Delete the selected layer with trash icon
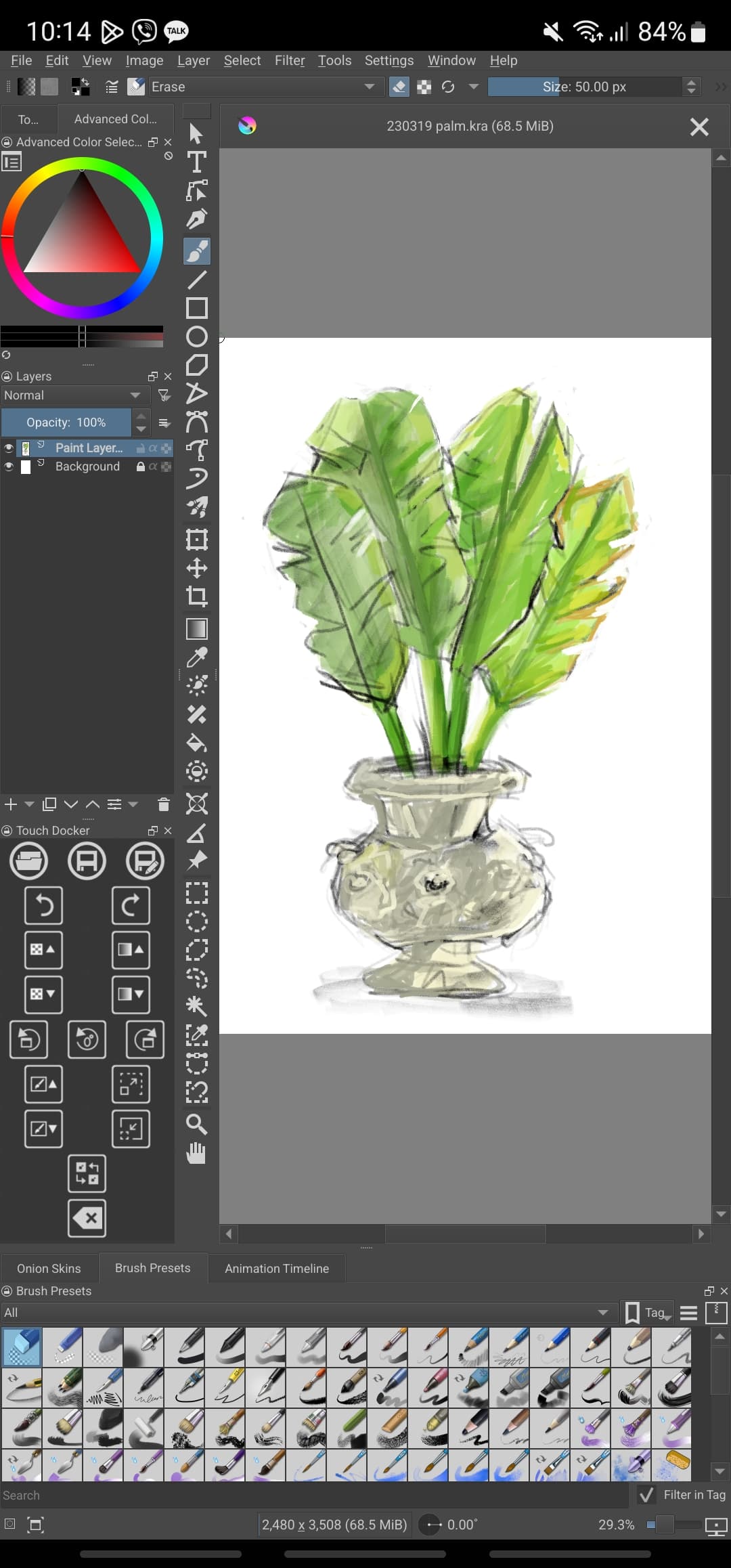Image resolution: width=731 pixels, height=1568 pixels. coord(163,804)
